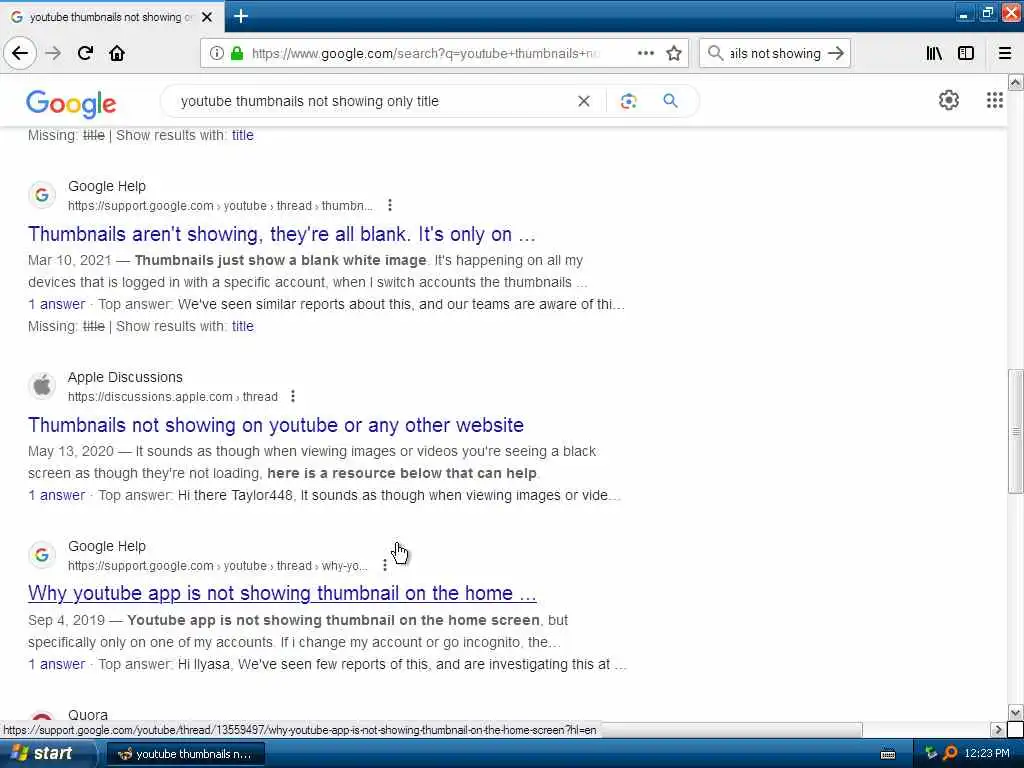Close the youtube thumbnails search tab

207,17
